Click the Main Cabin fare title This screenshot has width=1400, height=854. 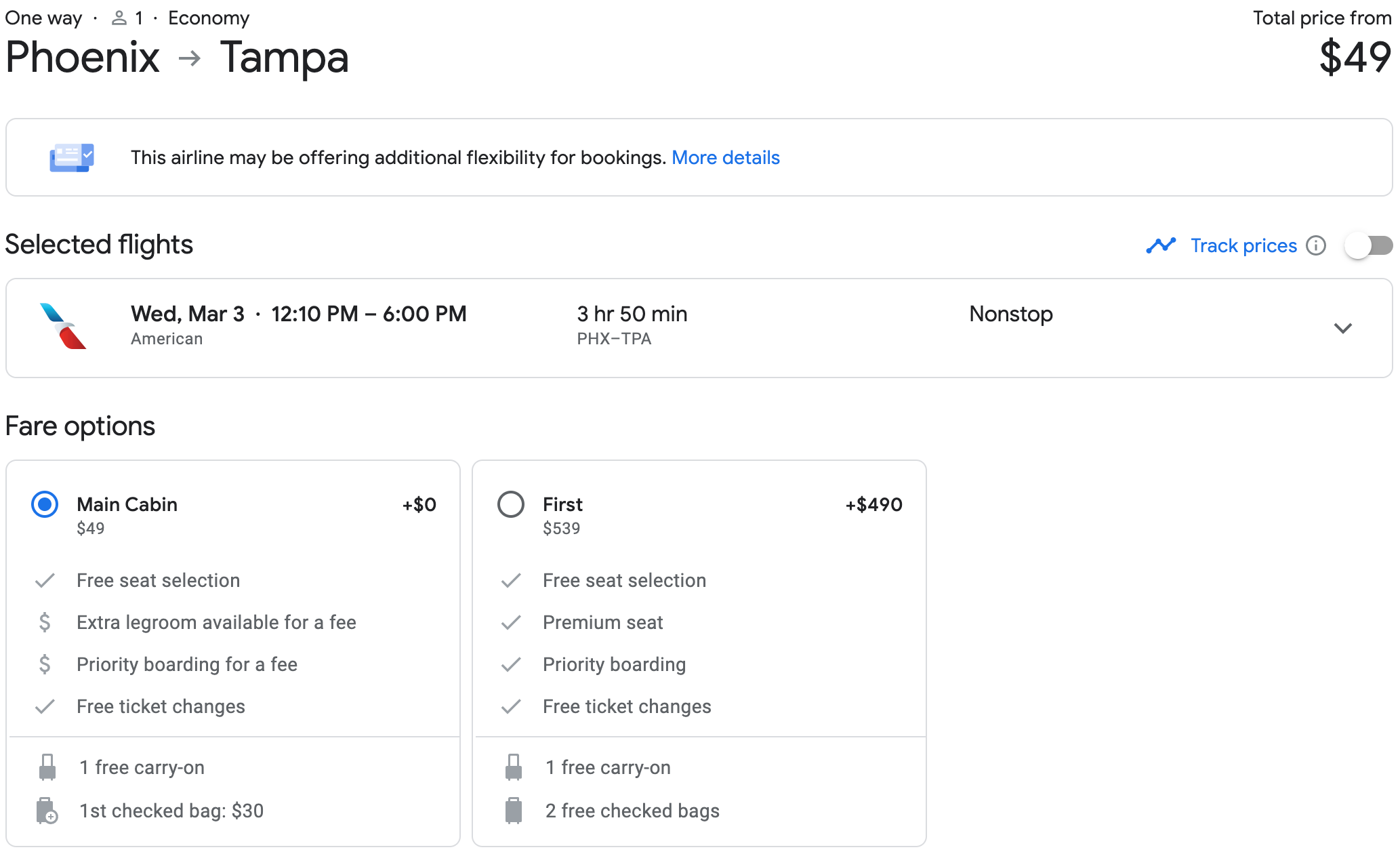coord(127,504)
